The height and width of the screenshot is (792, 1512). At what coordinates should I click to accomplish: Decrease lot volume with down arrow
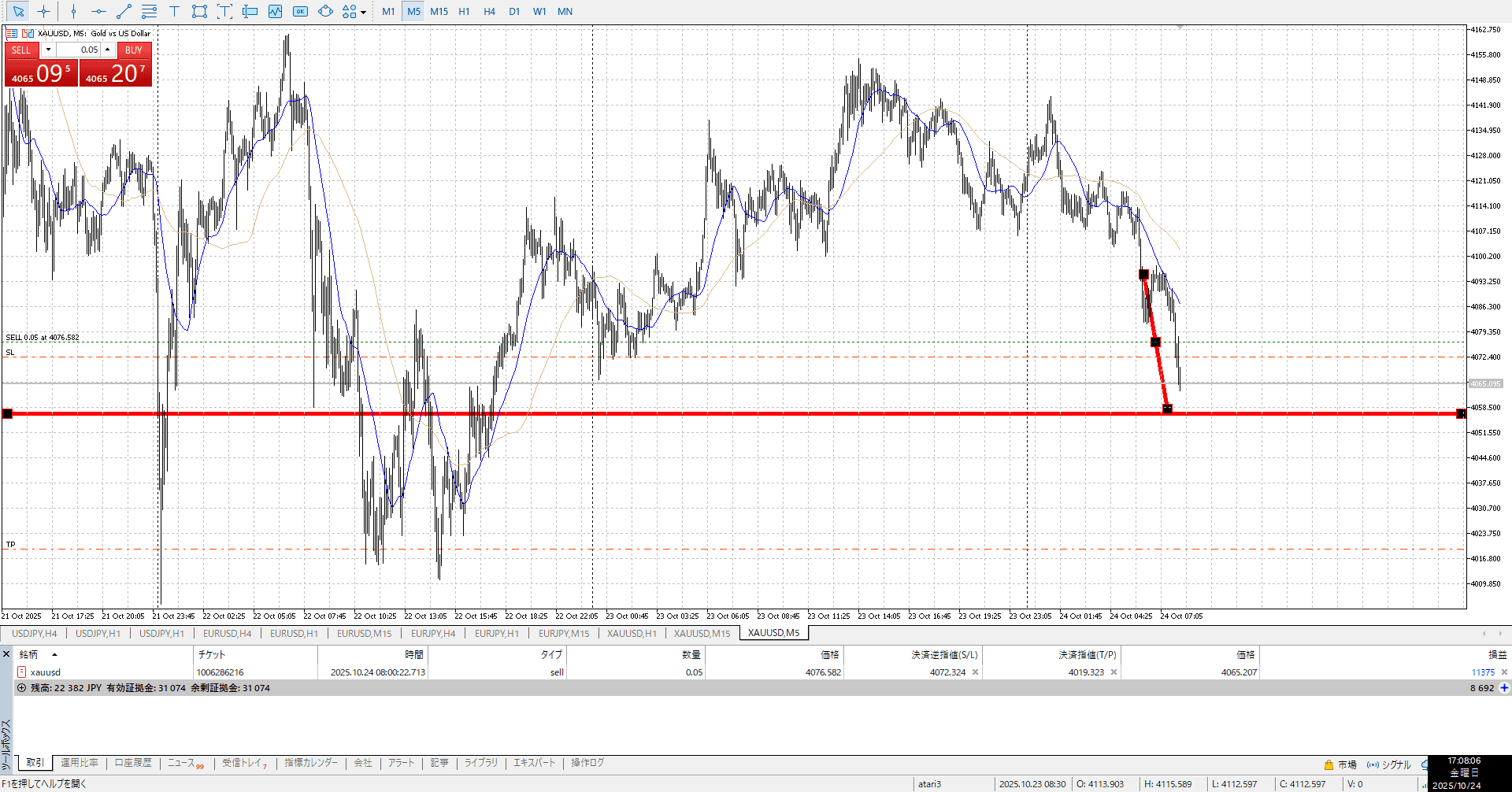[x=48, y=50]
